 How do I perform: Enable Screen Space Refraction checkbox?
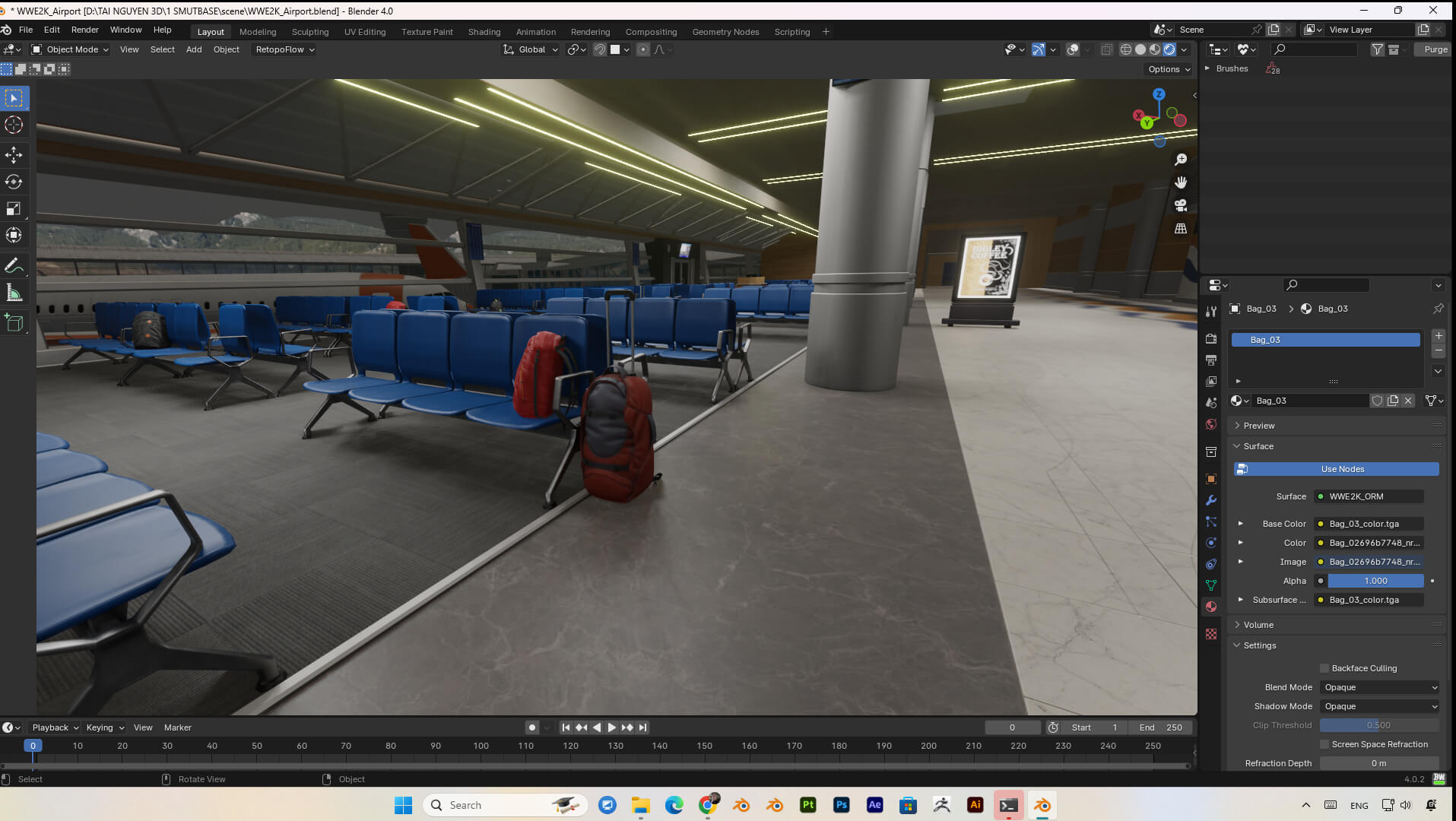click(1324, 744)
